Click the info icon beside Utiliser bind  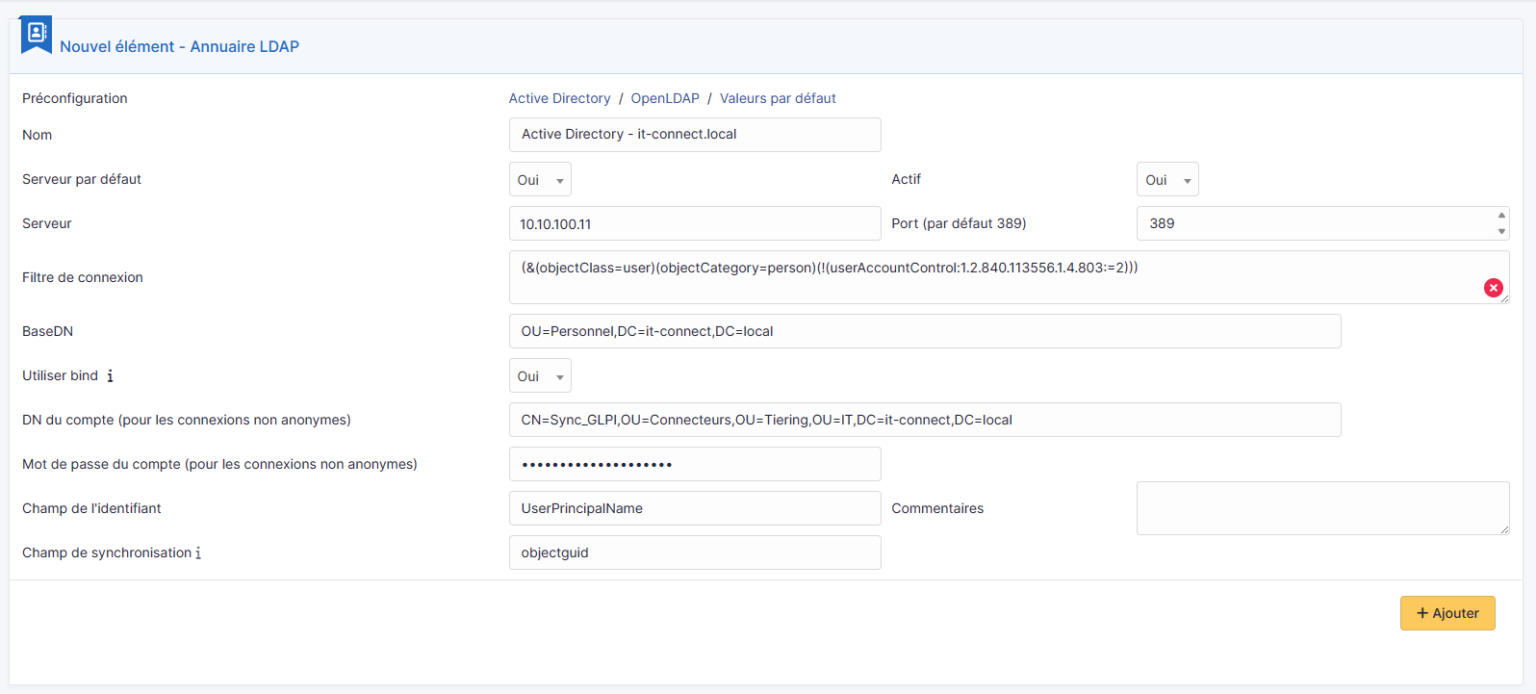click(109, 376)
